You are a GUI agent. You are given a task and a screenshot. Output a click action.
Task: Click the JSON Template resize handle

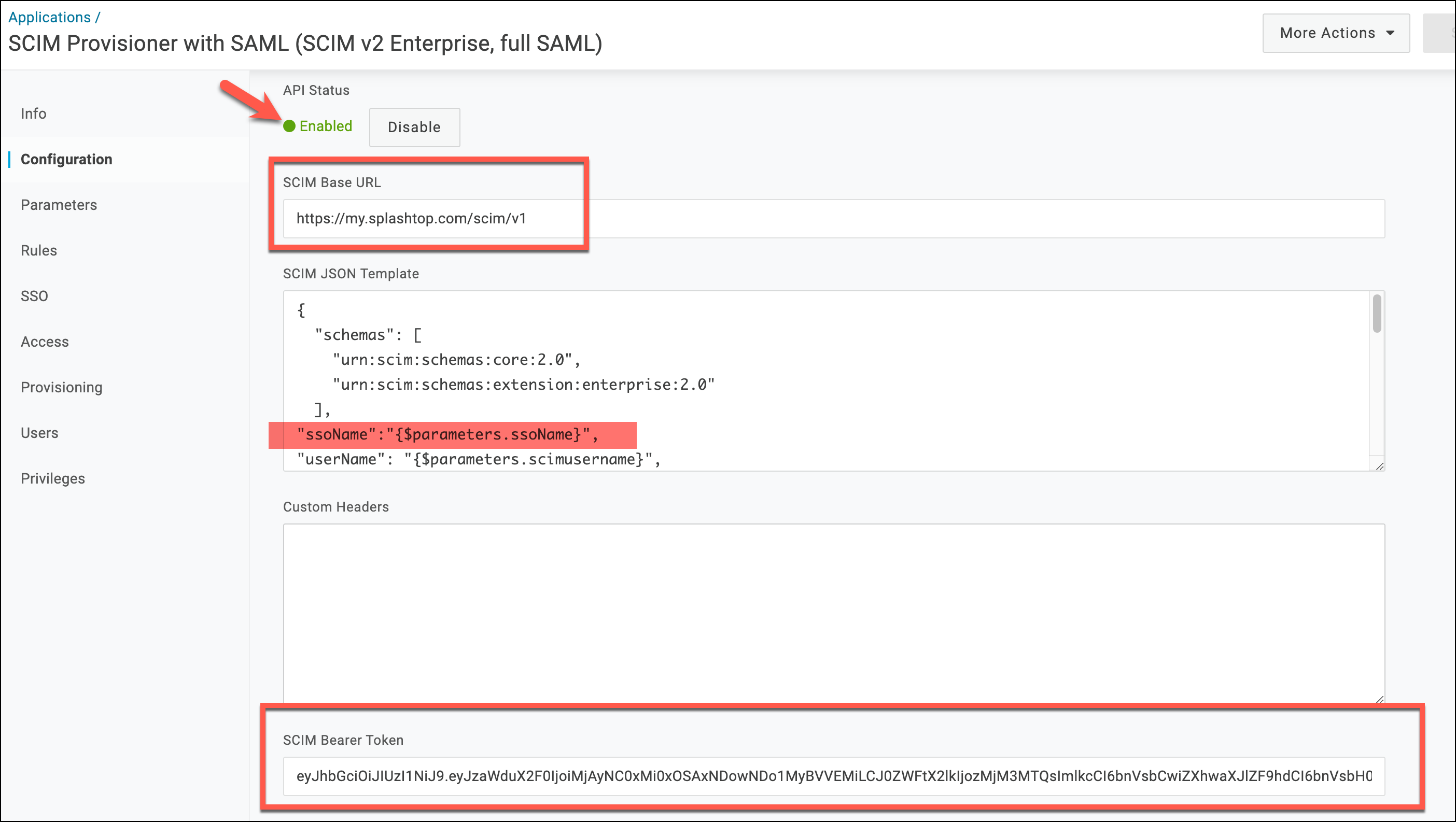1379,465
